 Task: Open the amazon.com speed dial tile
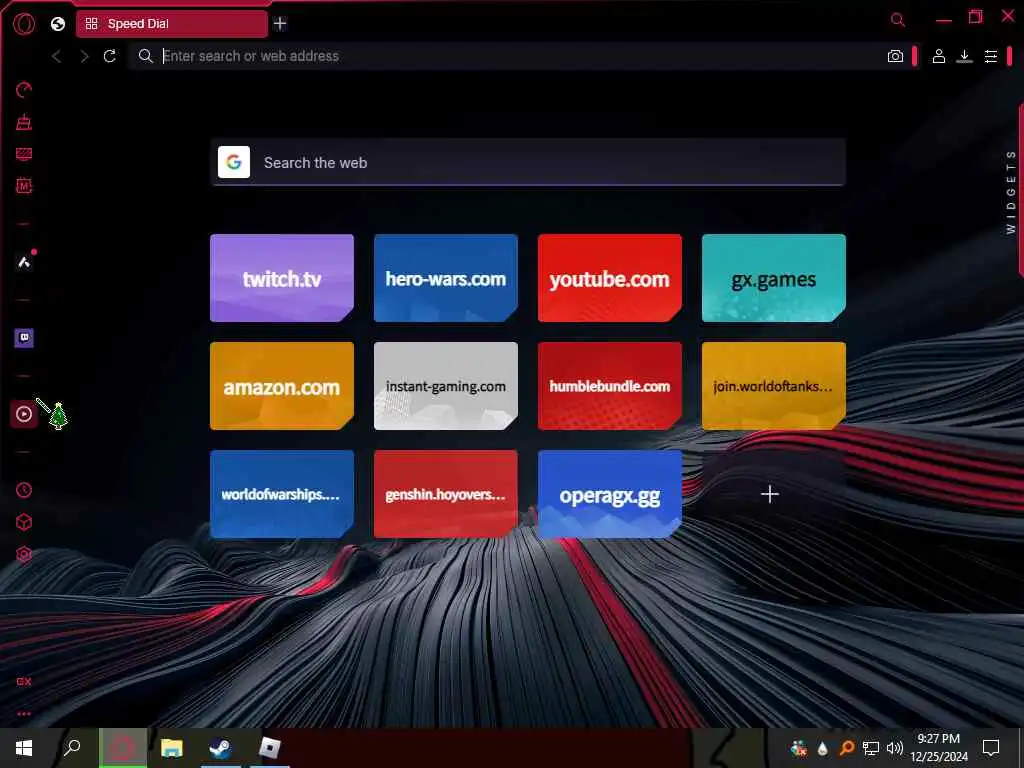(282, 386)
